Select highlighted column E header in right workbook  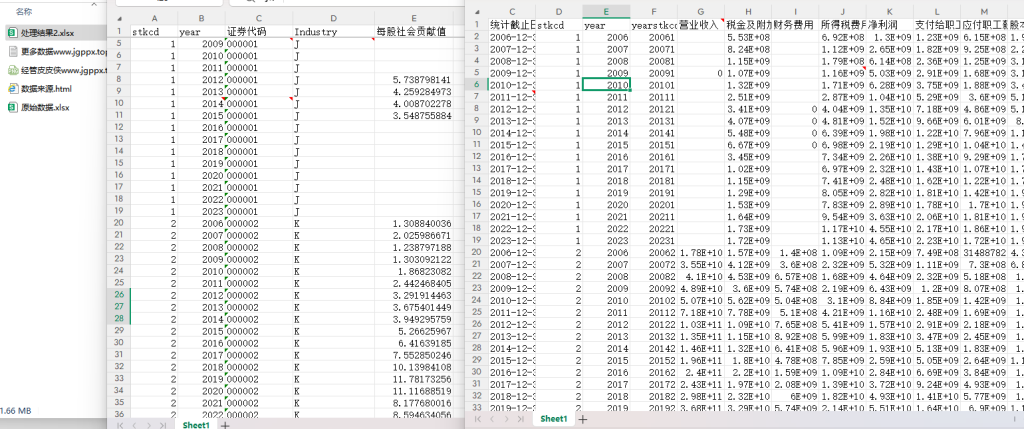(x=606, y=11)
